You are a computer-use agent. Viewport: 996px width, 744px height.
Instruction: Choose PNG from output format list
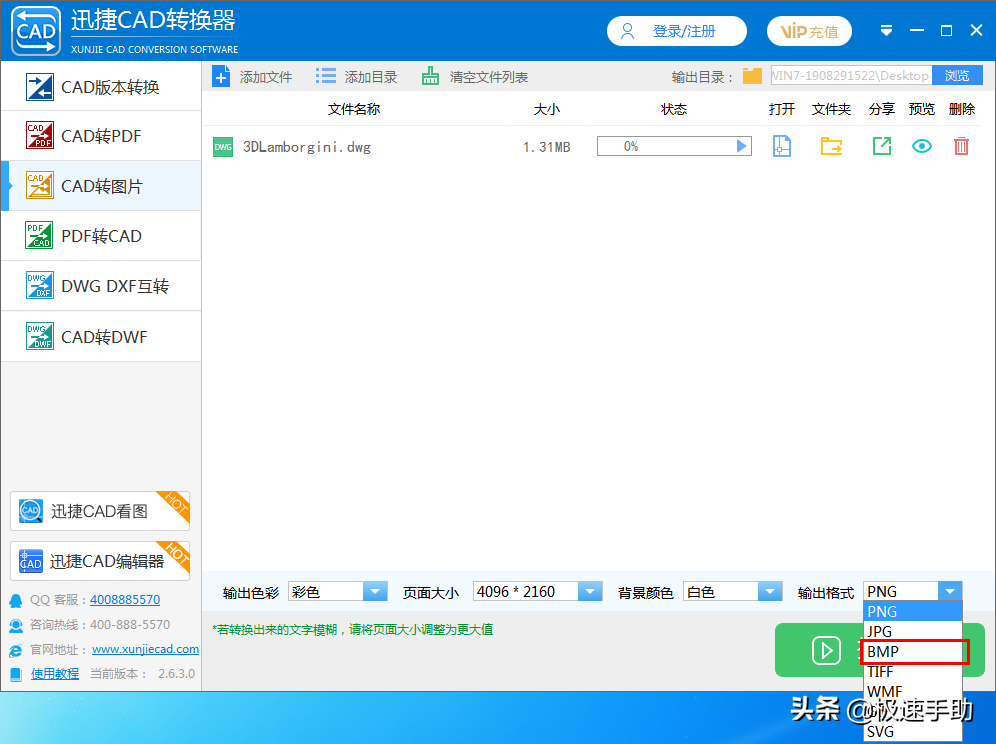tap(913, 611)
